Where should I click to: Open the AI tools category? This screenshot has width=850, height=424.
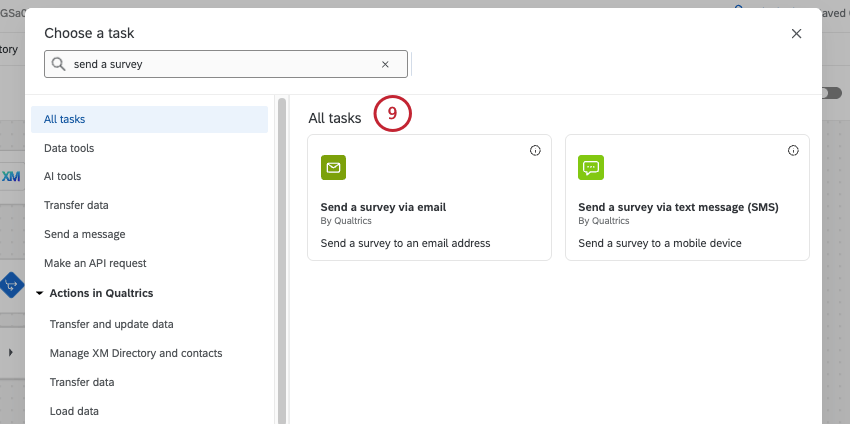[x=63, y=176]
